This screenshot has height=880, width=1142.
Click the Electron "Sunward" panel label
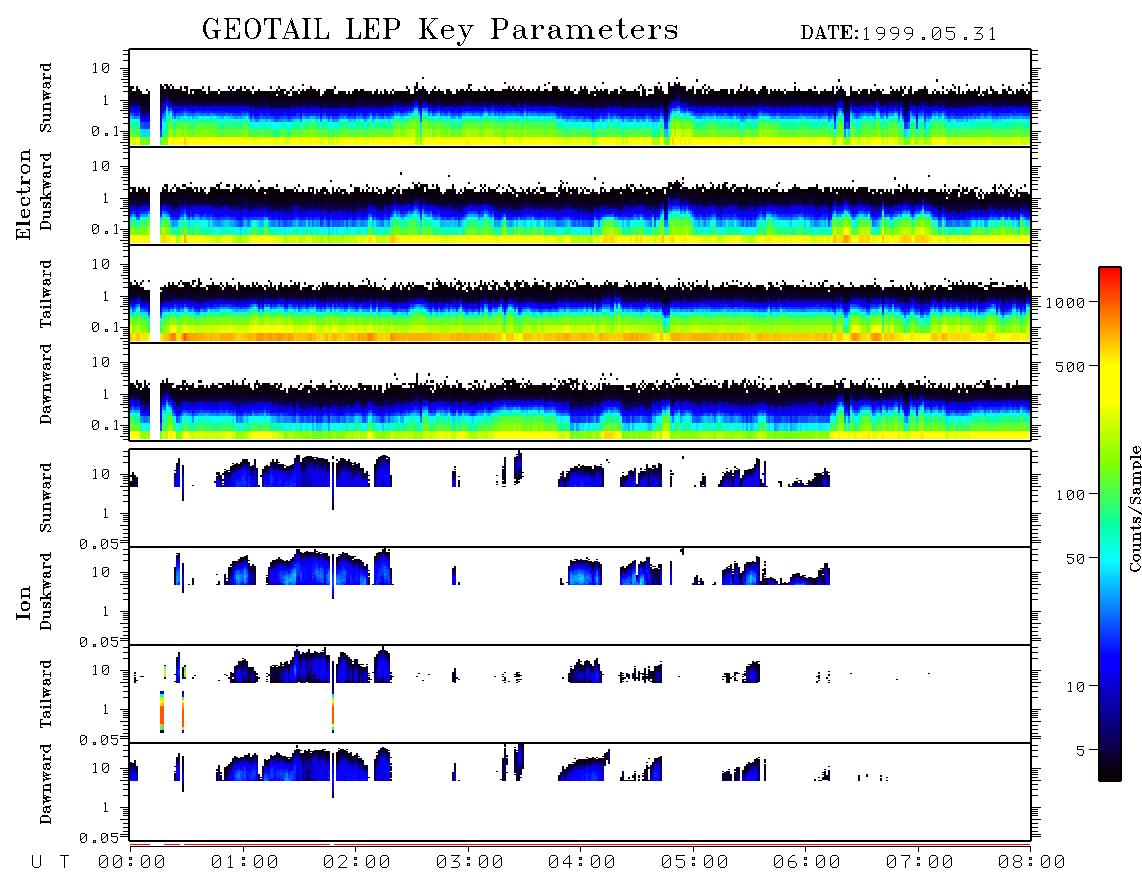46,98
